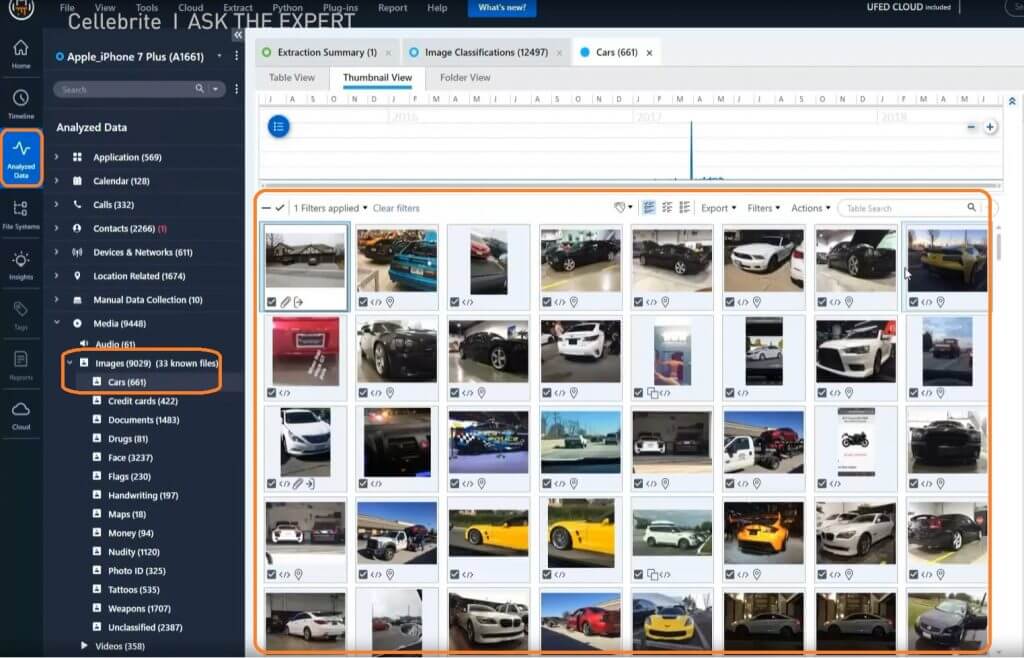Zoom in timeline with plus control
Screen dimensions: 1024x658
point(990,127)
